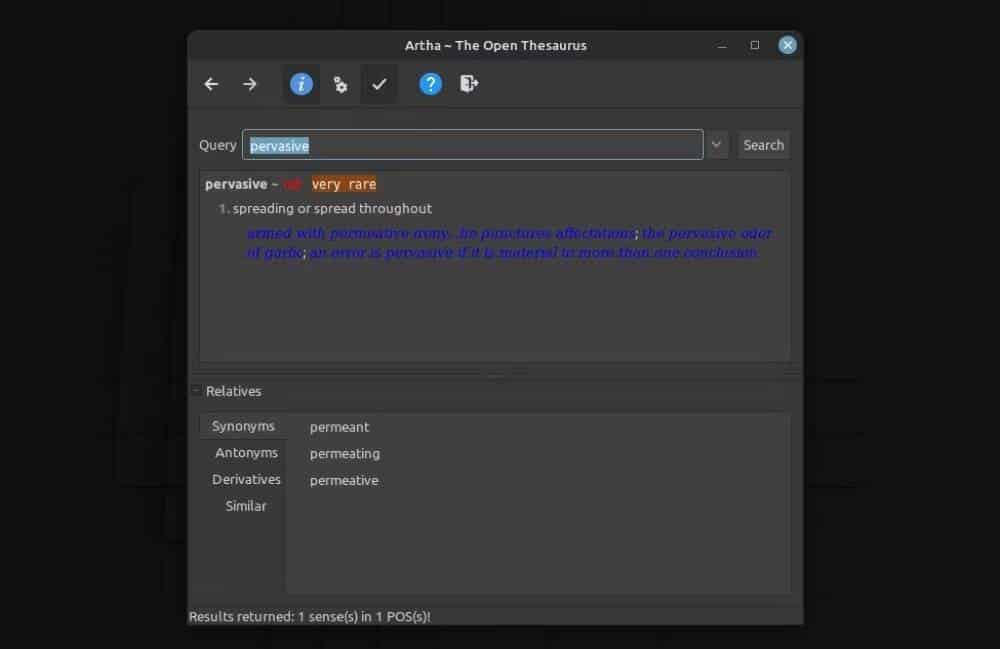
Task: Select the detailed info mode icon
Action: pos(300,84)
